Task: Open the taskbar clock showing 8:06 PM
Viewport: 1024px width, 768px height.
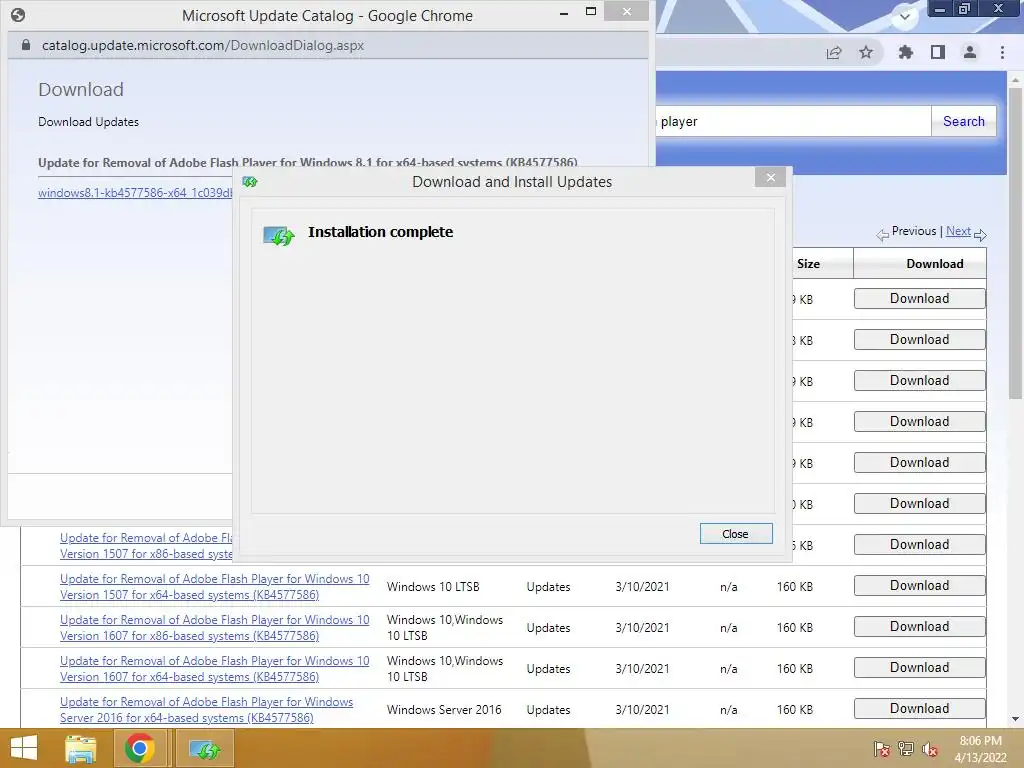Action: 980,749
